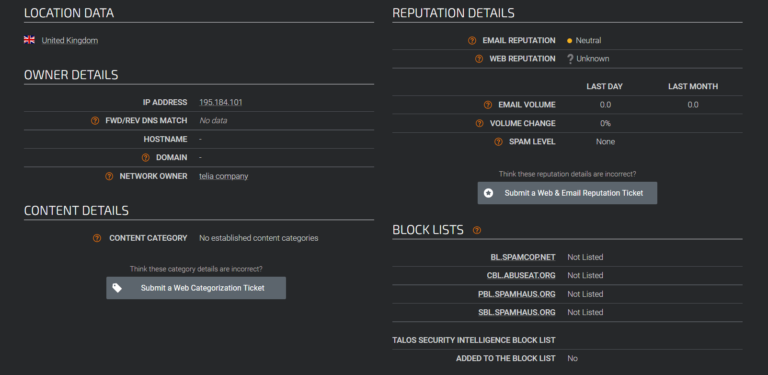Click the tag icon on Categorization Ticket button
Image resolution: width=768 pixels, height=375 pixels.
[117, 288]
